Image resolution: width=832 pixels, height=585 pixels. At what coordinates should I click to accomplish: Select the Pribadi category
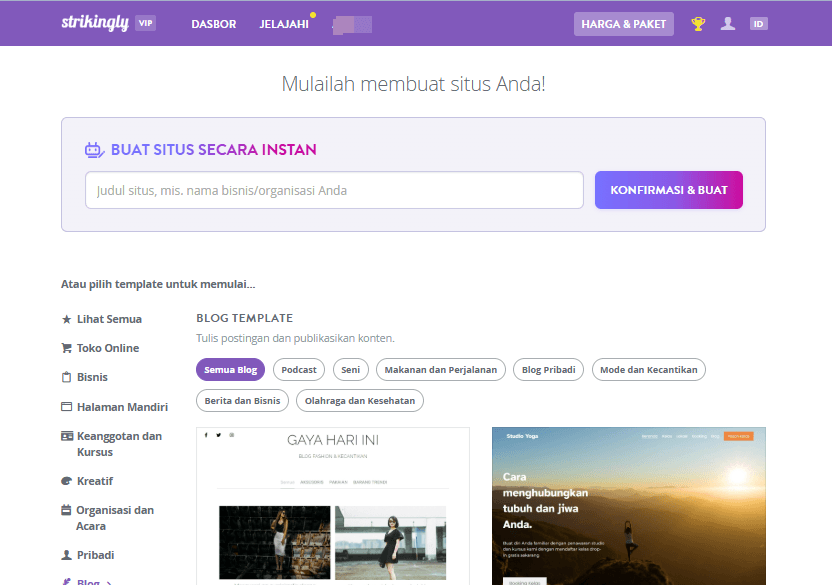click(x=96, y=555)
